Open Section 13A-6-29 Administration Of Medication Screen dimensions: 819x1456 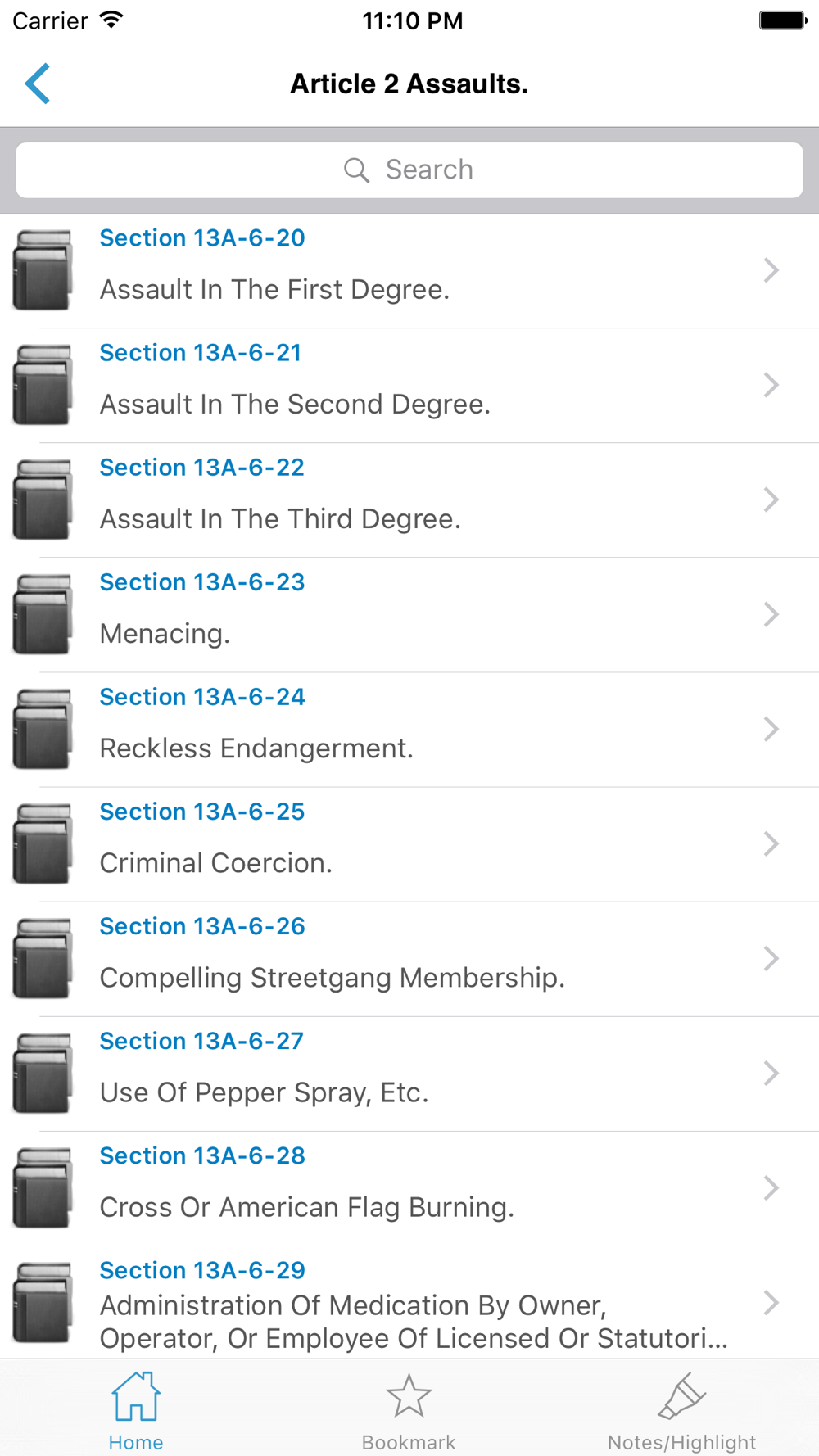click(414, 1305)
